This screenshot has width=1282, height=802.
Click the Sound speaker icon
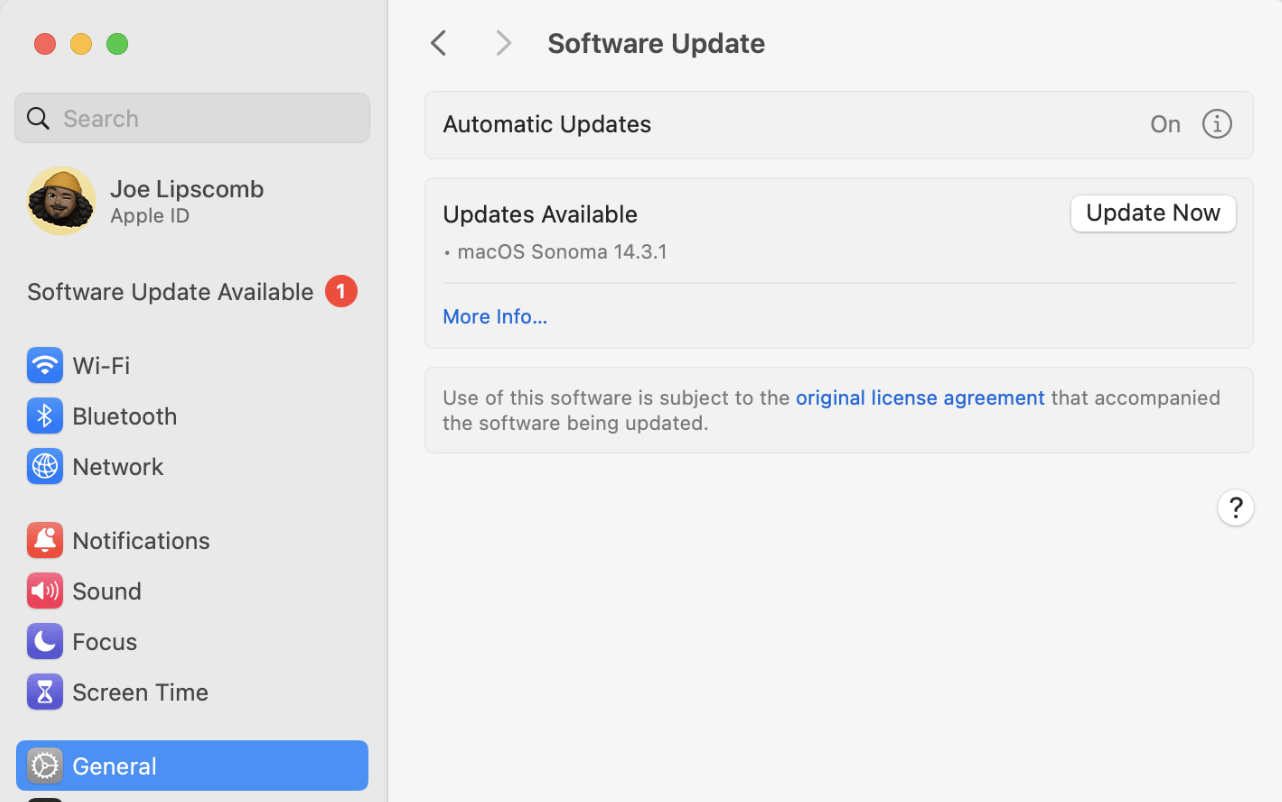[x=45, y=591]
